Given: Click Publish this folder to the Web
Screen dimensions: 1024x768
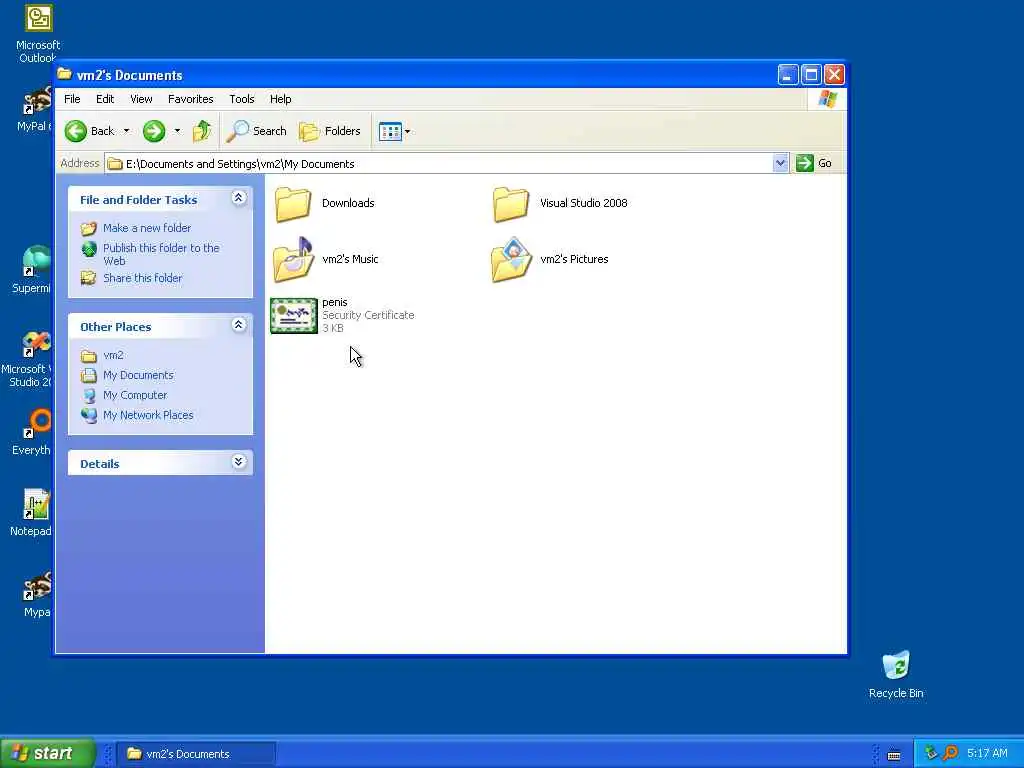Looking at the screenshot, I should [x=161, y=254].
